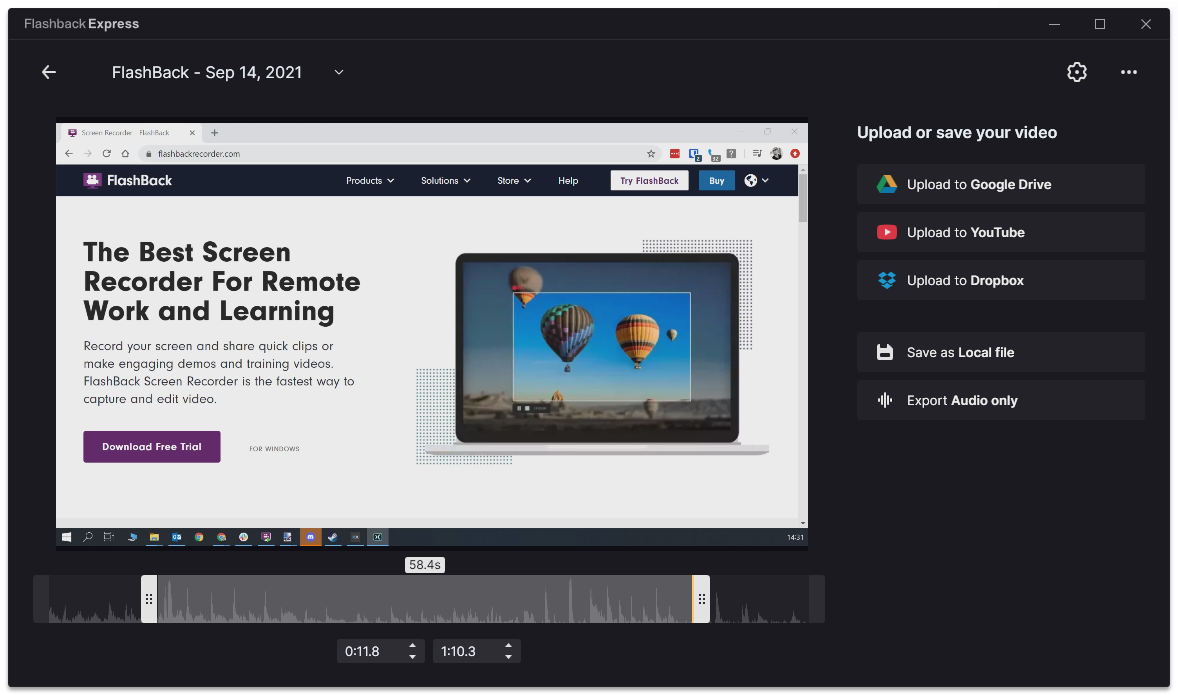The height and width of the screenshot is (695, 1178).
Task: Increase the start time with up arrow
Action: pyautogui.click(x=412, y=645)
